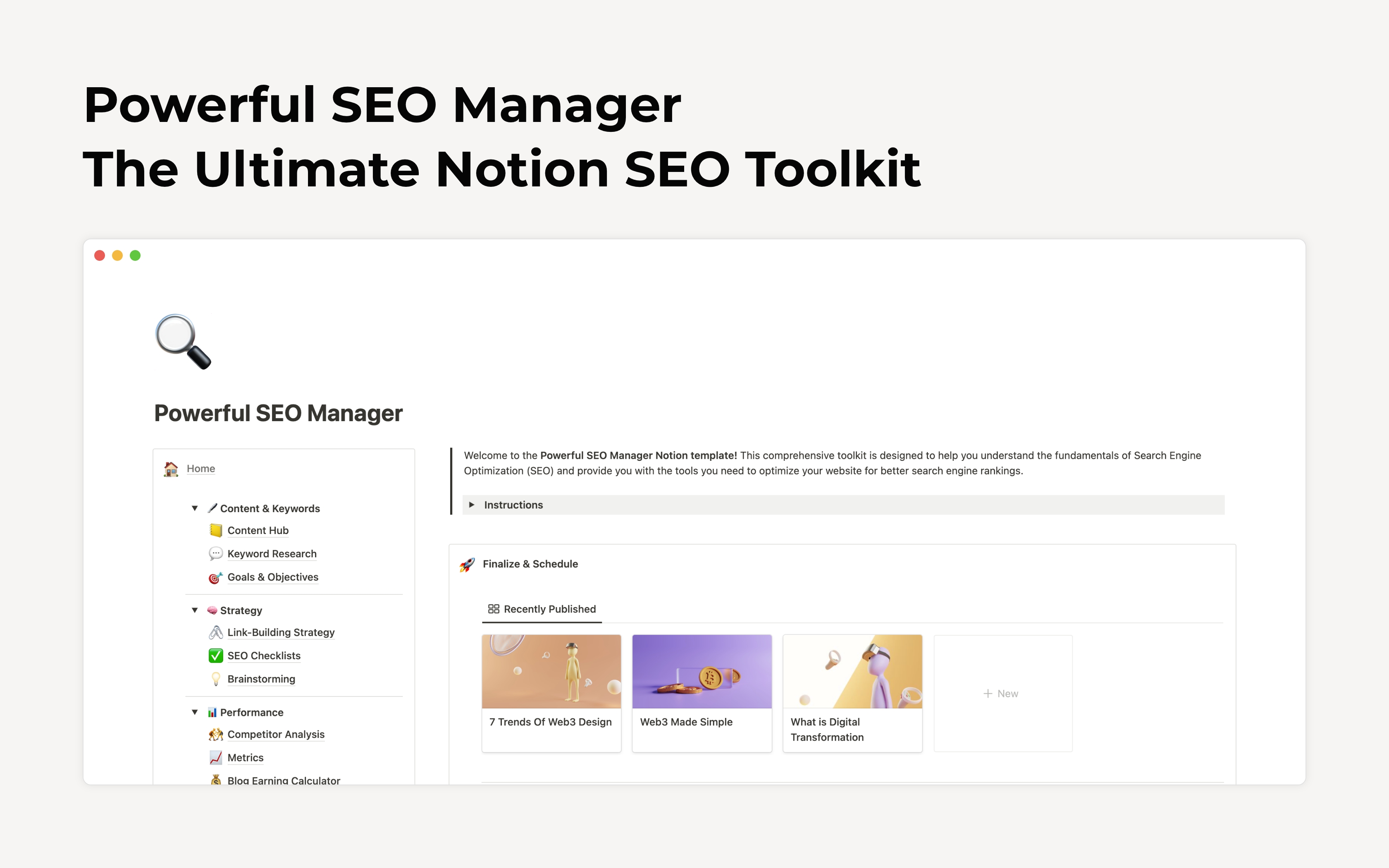Open What is Digital Transformation thumbnail
The width and height of the screenshot is (1389, 868).
[x=852, y=671]
